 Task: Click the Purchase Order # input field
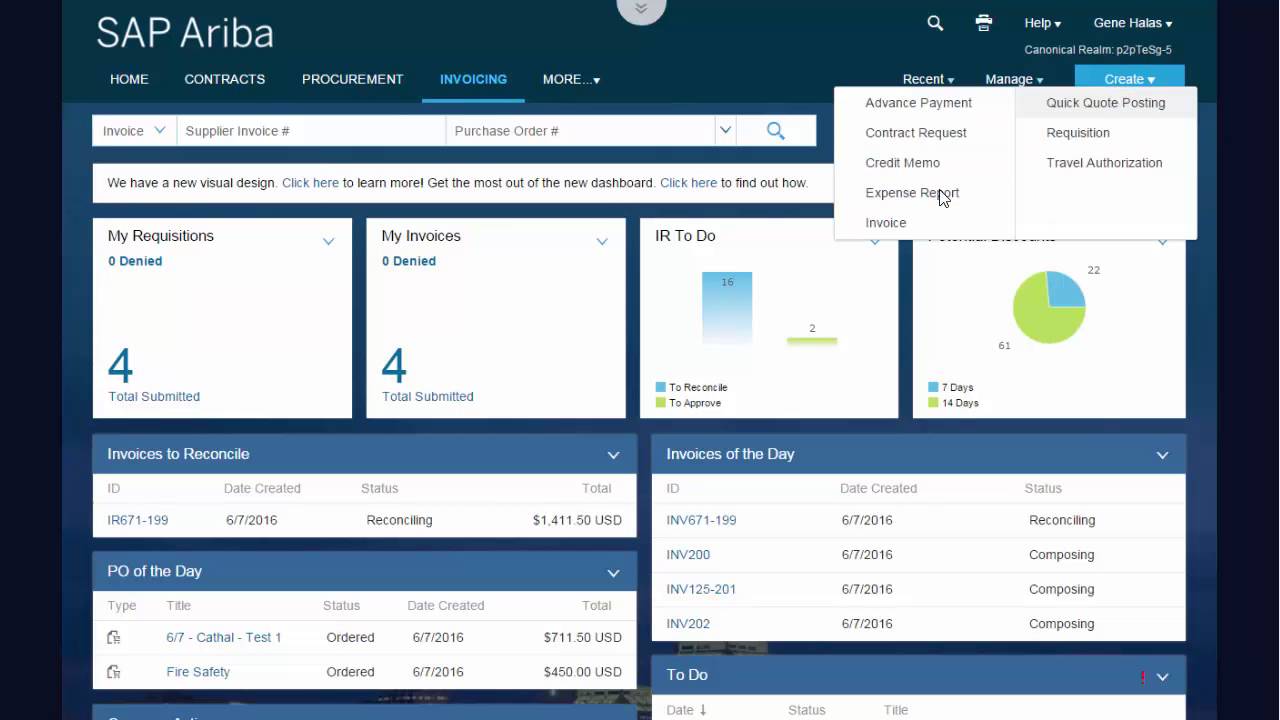point(580,131)
